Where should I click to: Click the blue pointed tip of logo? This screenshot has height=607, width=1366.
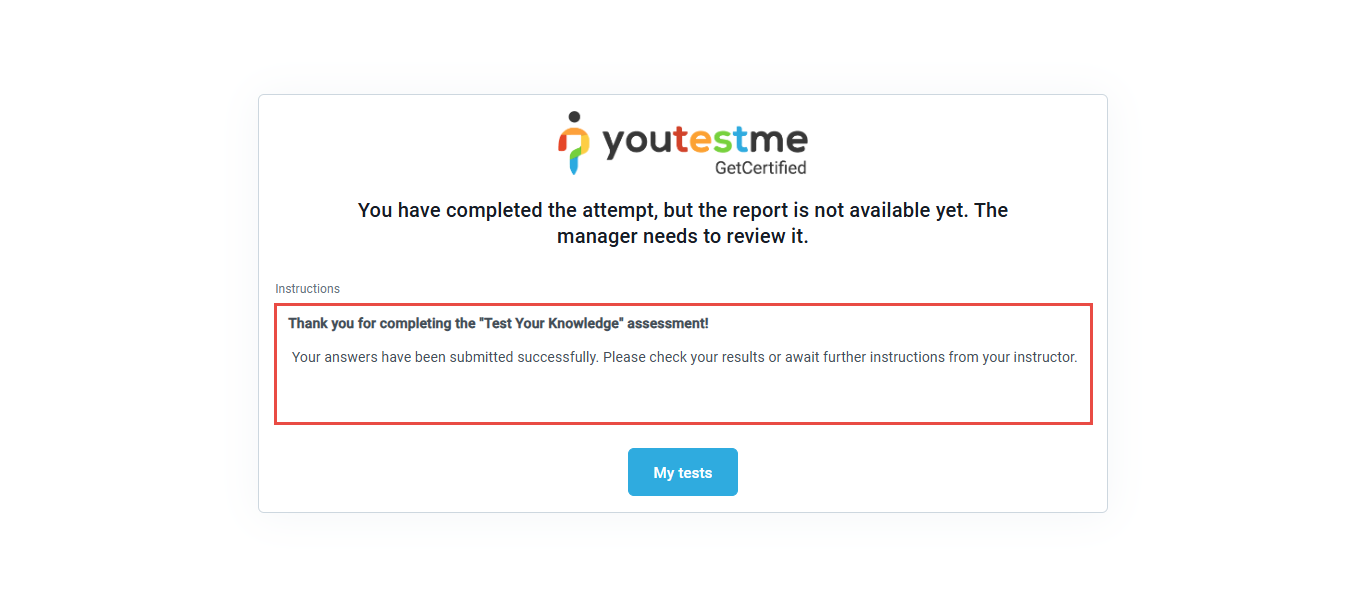574,166
